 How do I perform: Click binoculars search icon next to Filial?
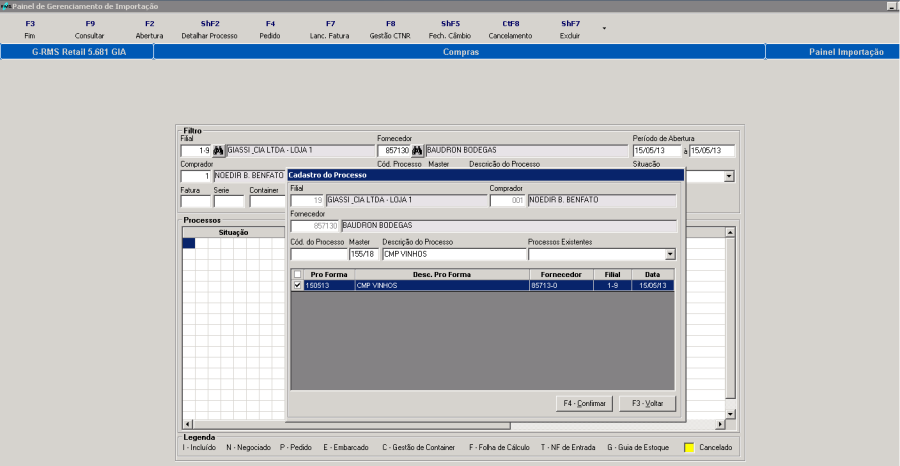pyautogui.click(x=218, y=151)
